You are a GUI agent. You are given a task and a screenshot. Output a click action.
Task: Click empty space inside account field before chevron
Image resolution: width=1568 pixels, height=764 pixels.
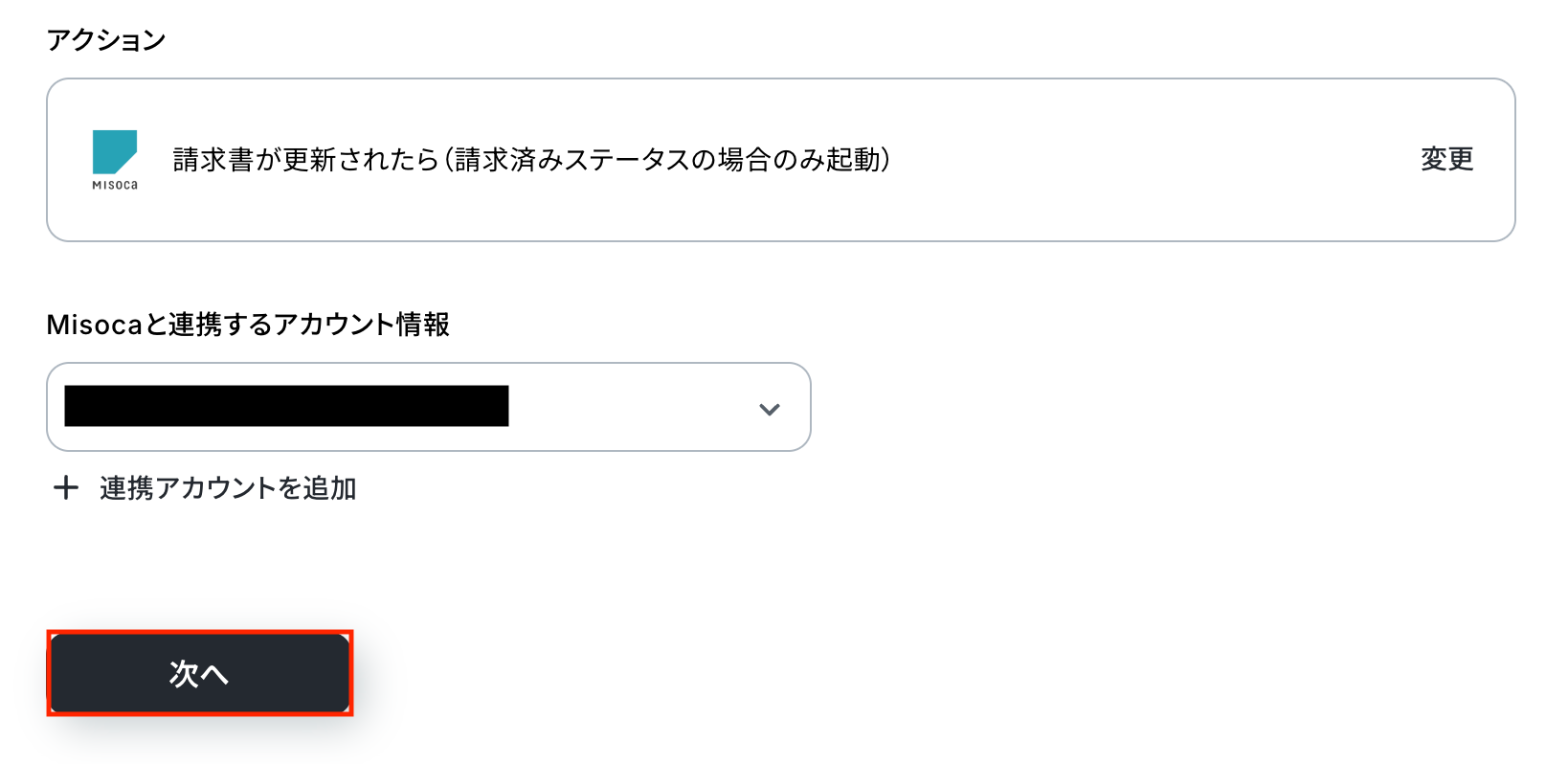[x=632, y=407]
